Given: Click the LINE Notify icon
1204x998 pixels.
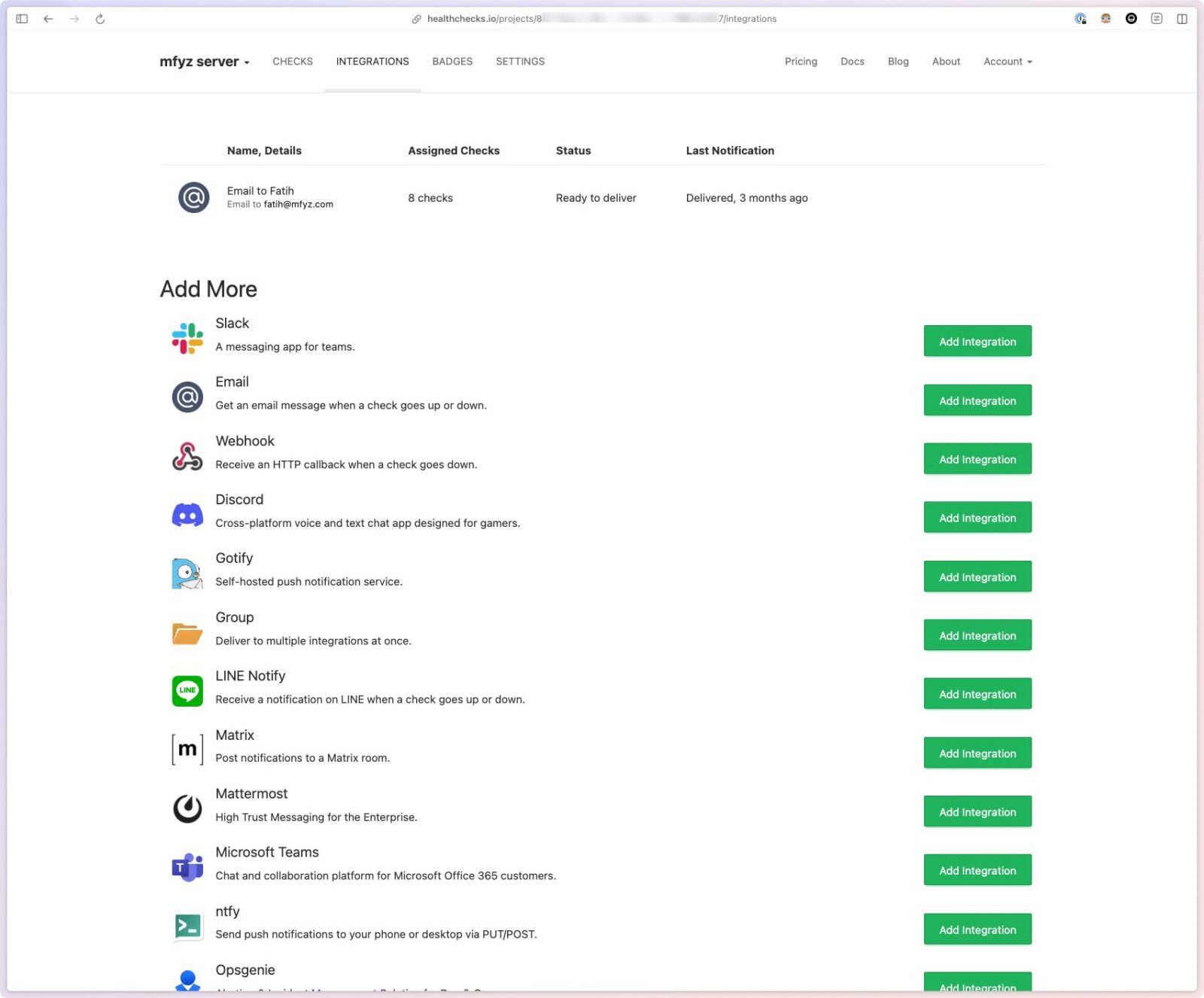Looking at the screenshot, I should pos(187,691).
